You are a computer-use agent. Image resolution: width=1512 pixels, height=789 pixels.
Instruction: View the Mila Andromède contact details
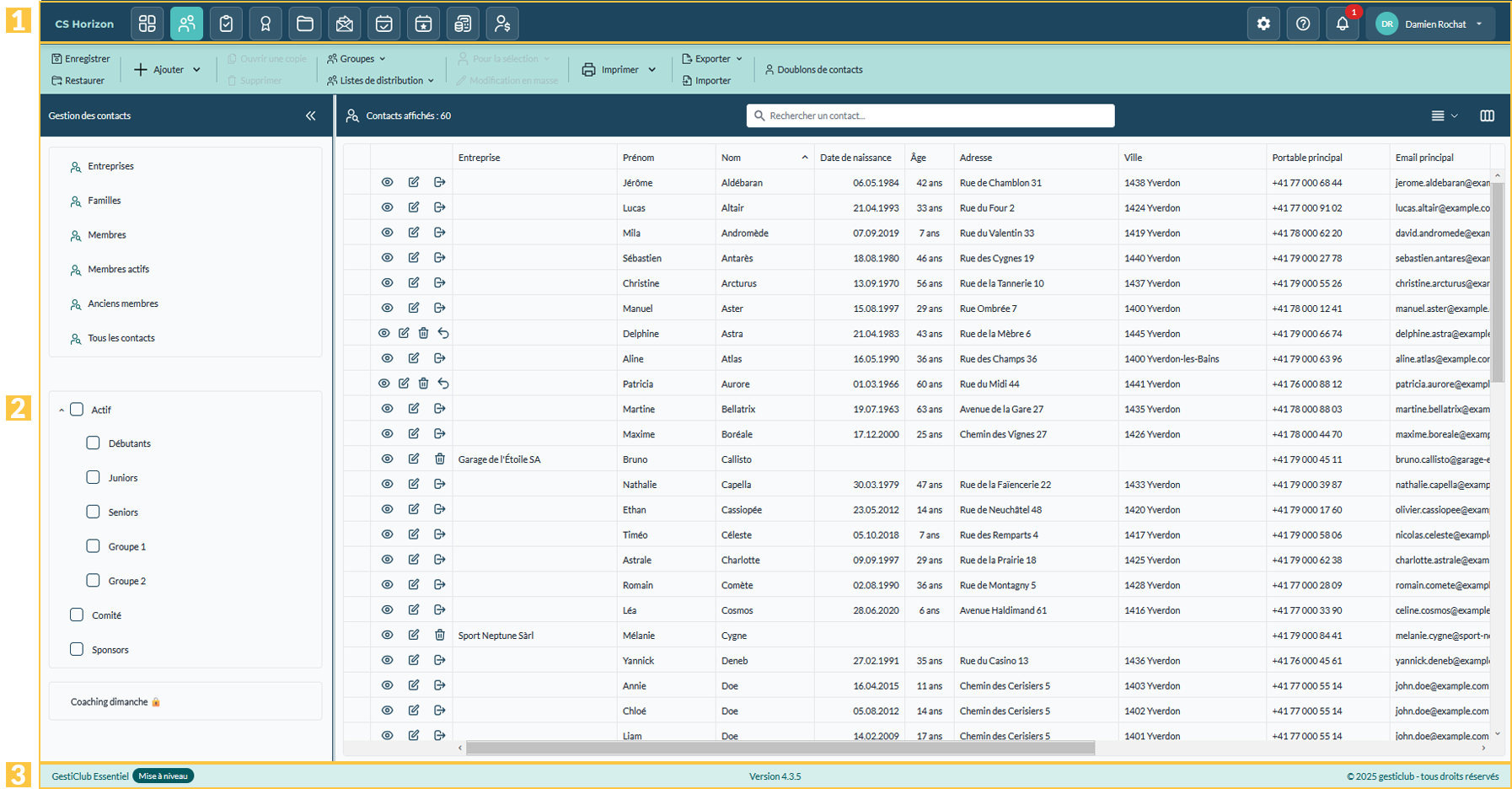[x=387, y=233]
